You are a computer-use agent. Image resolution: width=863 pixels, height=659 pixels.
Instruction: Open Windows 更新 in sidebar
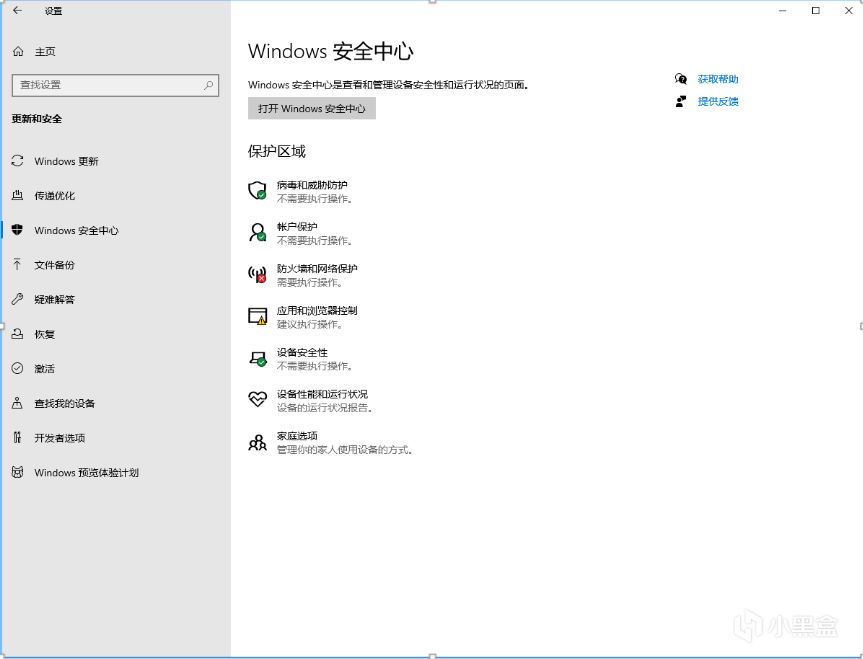(x=66, y=161)
